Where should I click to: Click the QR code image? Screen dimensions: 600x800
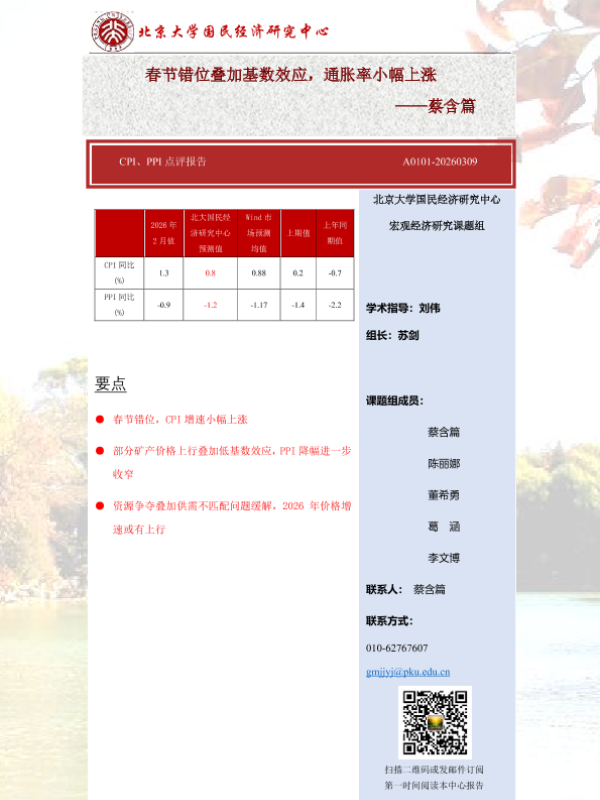[436, 722]
